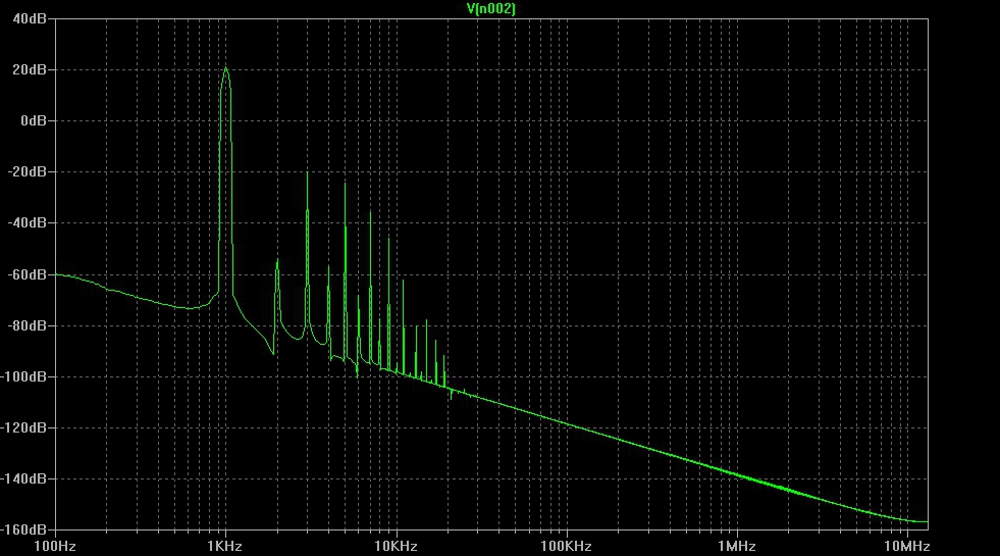
Task: Click the 0dB vertical axis label
Action: click(x=33, y=121)
